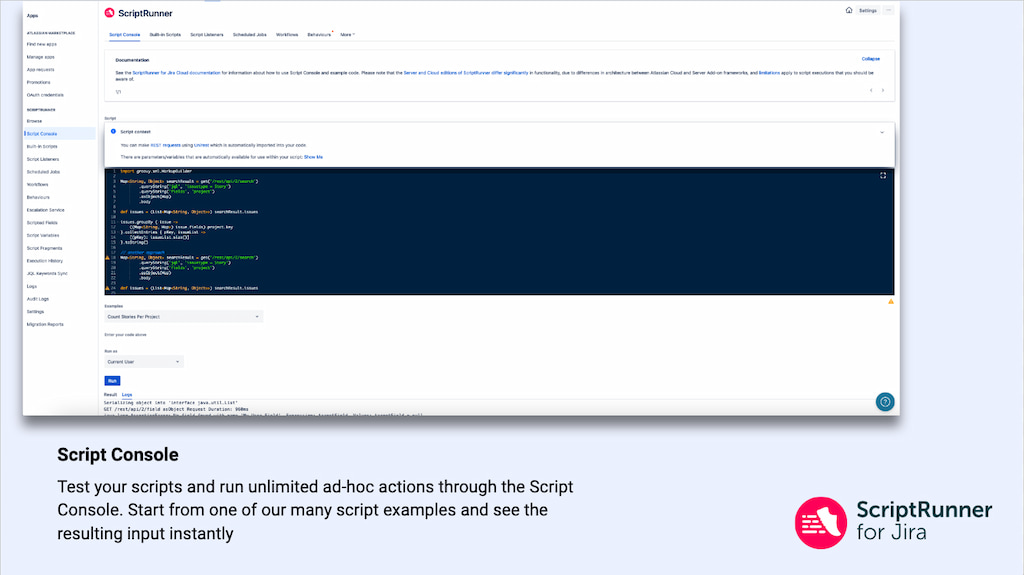Screen dimensions: 1024x575
Task: Open Server and Cloud editions differ link
Action: pyautogui.click(x=466, y=73)
